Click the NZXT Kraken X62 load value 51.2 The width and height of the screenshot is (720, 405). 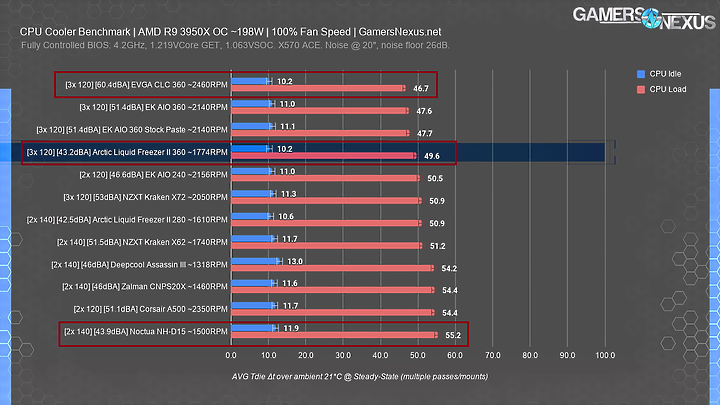pos(437,246)
